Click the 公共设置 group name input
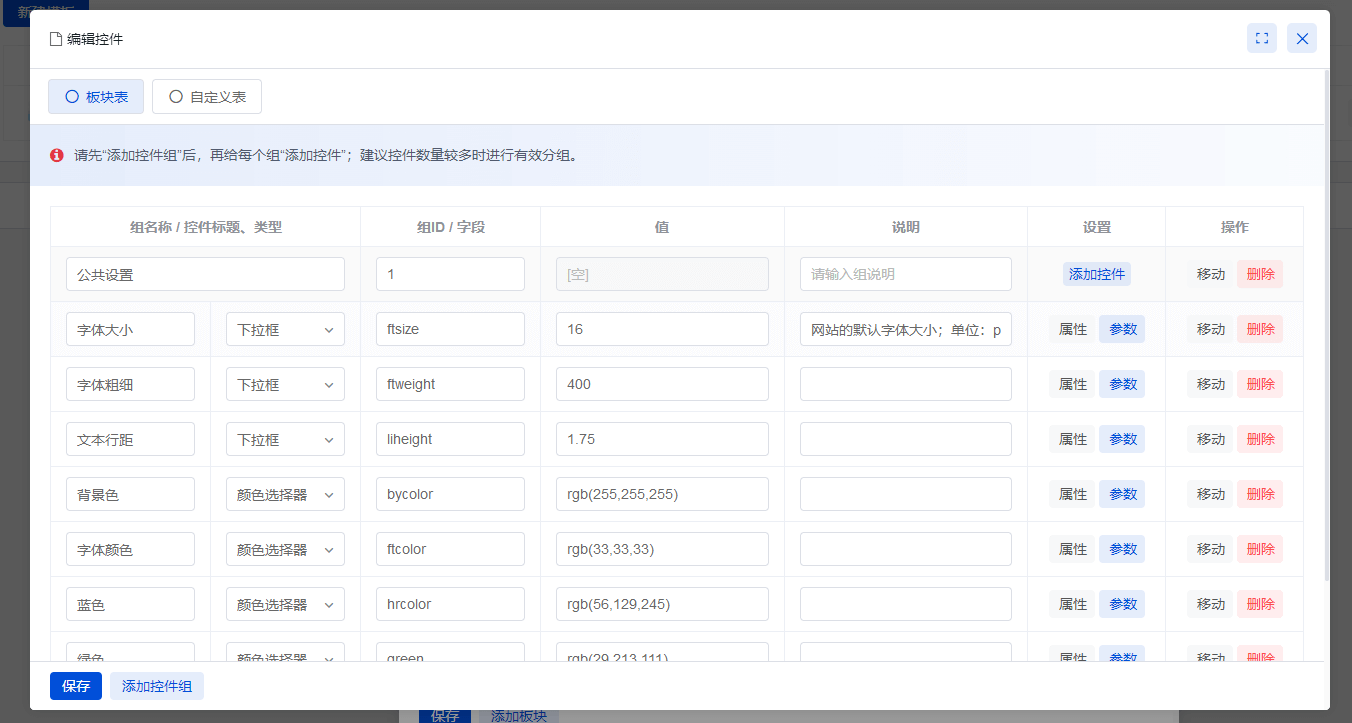Image resolution: width=1352 pixels, height=723 pixels. (x=205, y=274)
